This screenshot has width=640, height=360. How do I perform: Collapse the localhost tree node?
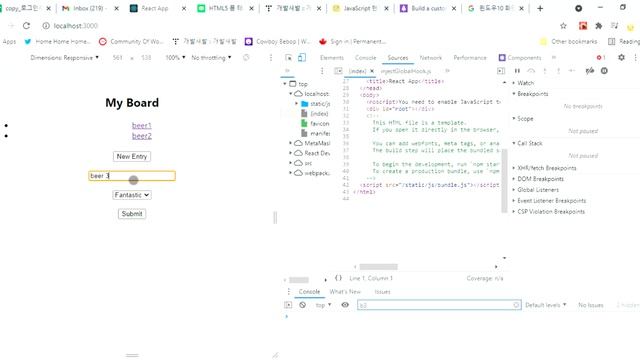point(291,93)
